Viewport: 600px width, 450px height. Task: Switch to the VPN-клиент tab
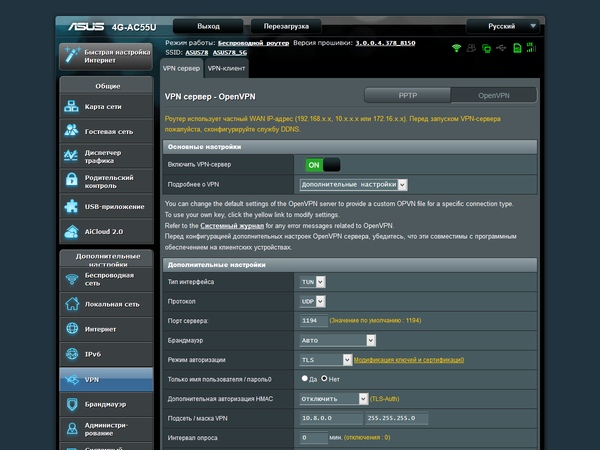pos(227,68)
